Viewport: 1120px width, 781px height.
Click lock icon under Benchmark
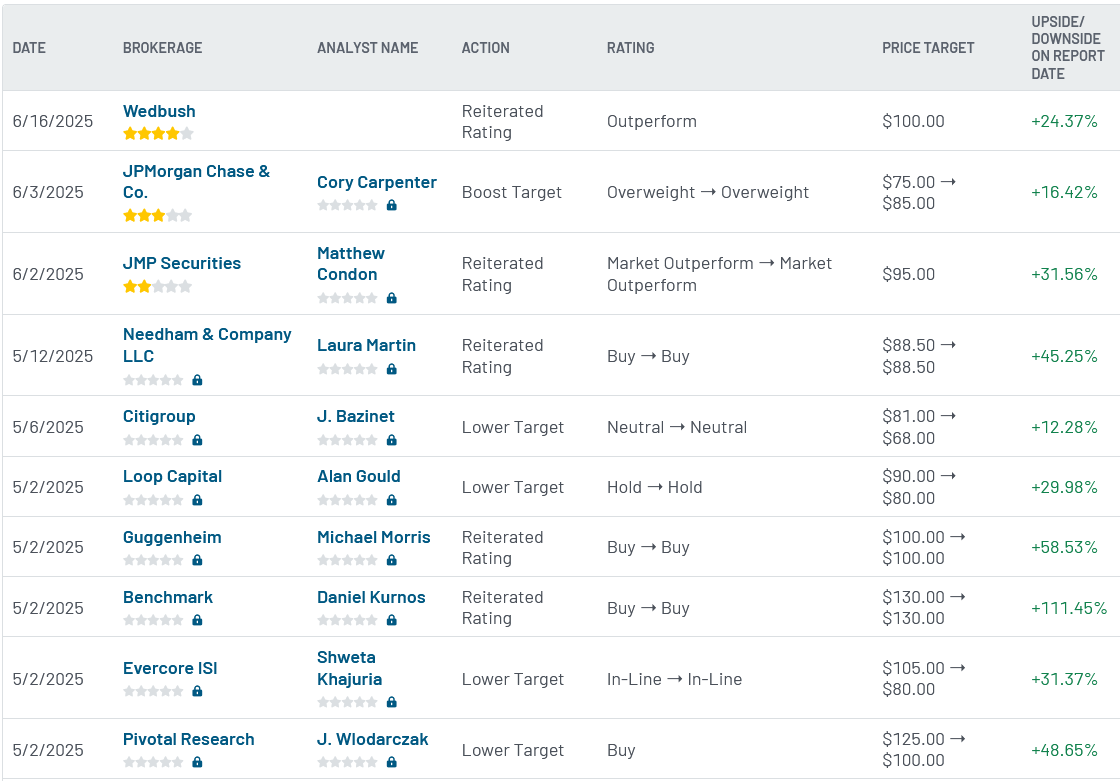(197, 620)
